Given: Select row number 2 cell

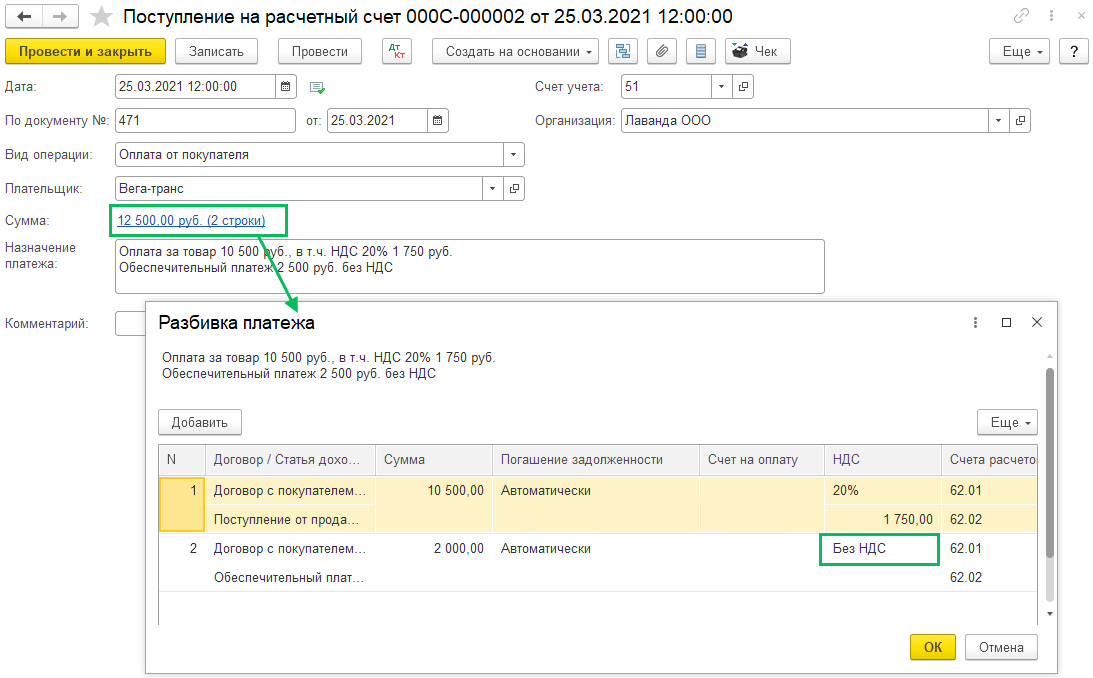Looking at the screenshot, I should click(182, 548).
